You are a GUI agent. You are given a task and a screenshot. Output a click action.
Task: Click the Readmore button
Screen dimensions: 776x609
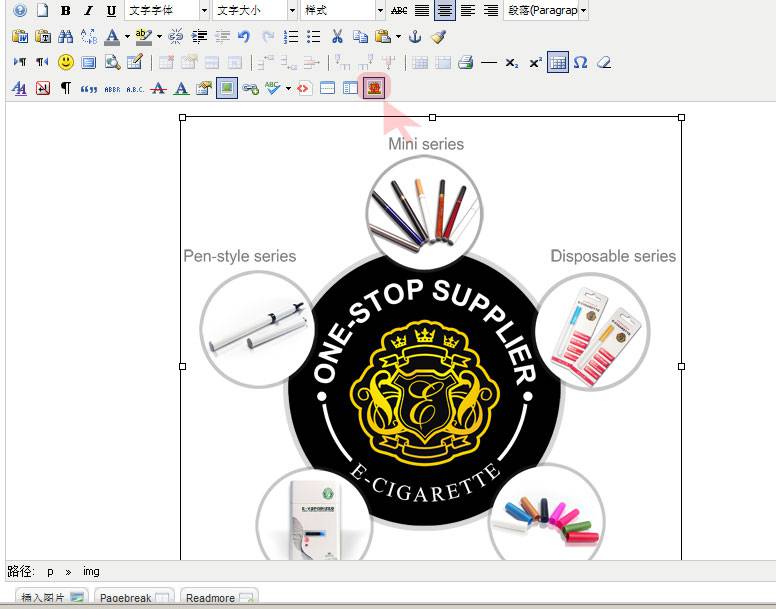[219, 598]
